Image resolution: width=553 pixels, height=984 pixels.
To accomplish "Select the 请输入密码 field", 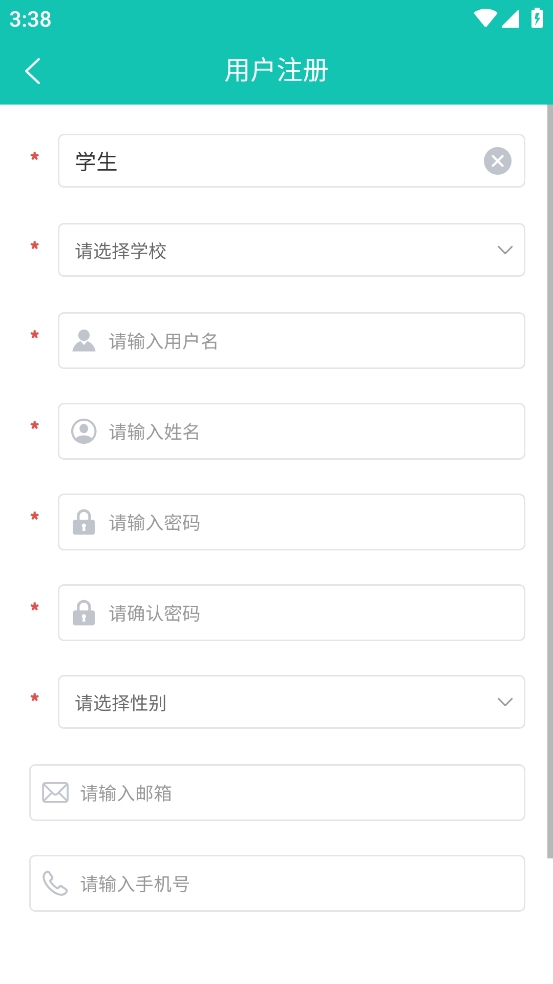I will coord(291,522).
